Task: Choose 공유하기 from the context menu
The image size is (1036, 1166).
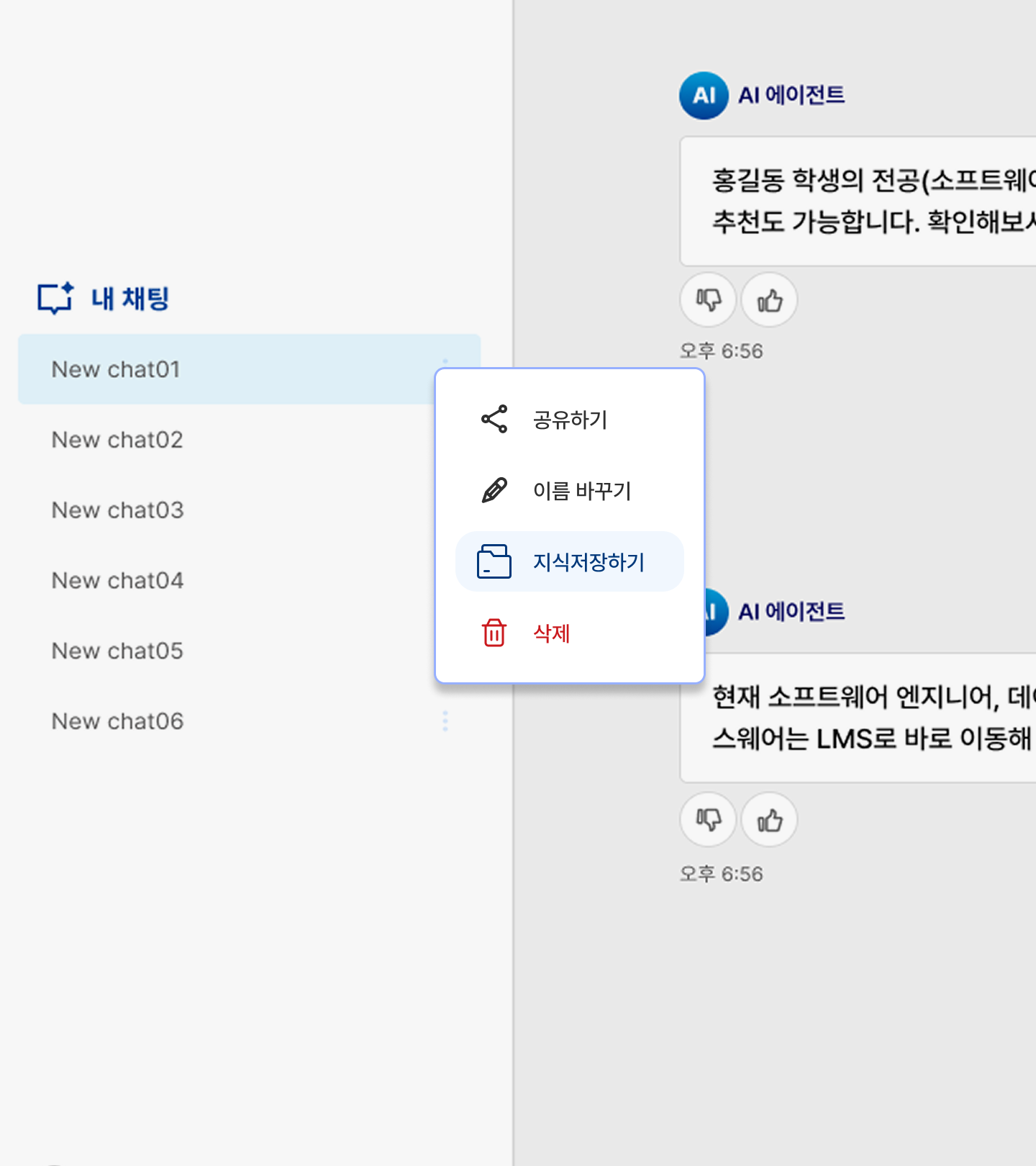Action: tap(570, 419)
